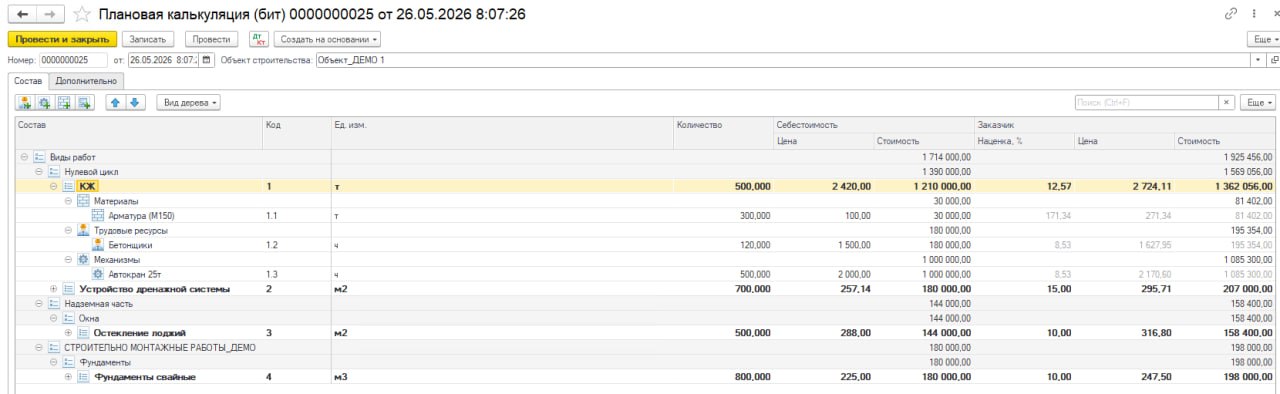Click the first add-item toolbar icon

click(25, 103)
